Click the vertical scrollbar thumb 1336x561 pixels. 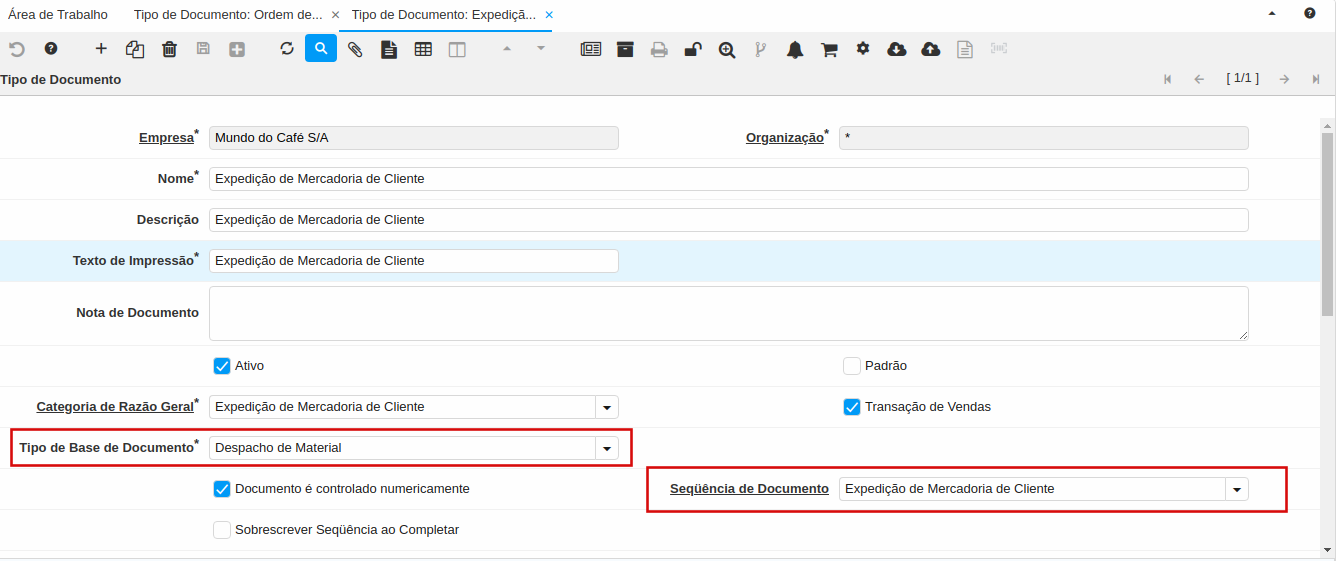coord(1327,224)
